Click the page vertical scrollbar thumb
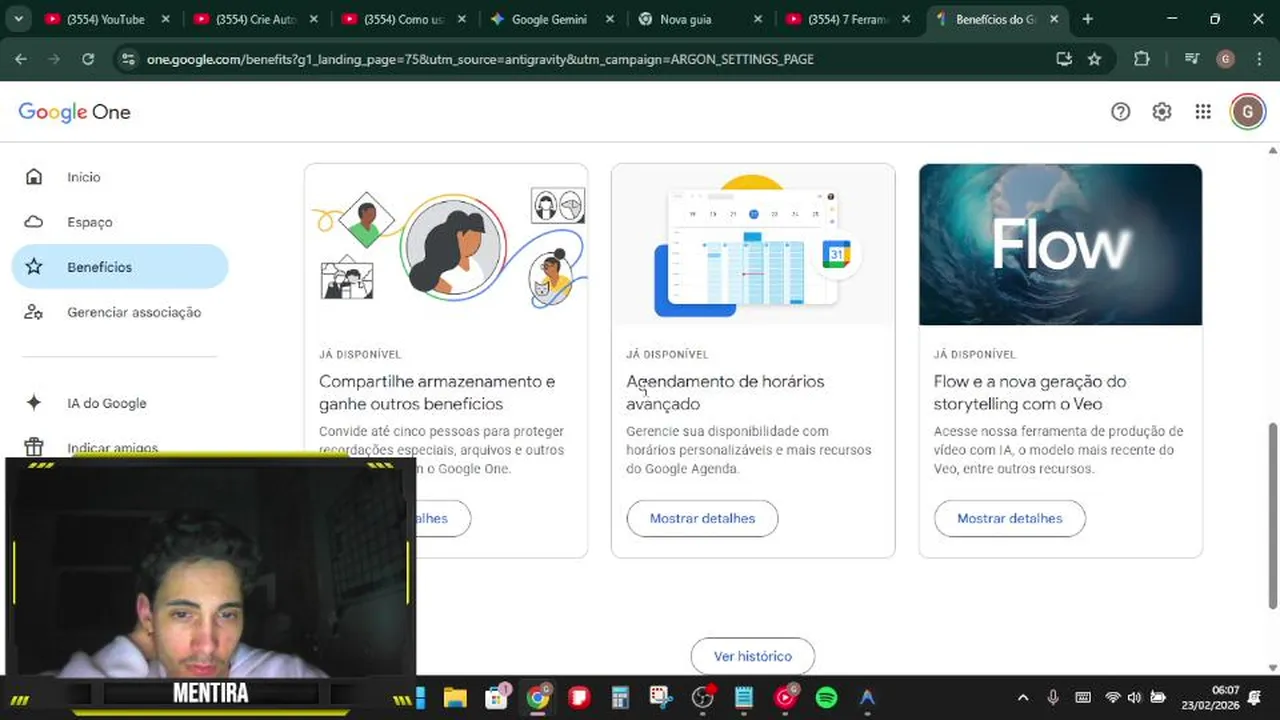1280x720 pixels. pyautogui.click(x=1273, y=515)
